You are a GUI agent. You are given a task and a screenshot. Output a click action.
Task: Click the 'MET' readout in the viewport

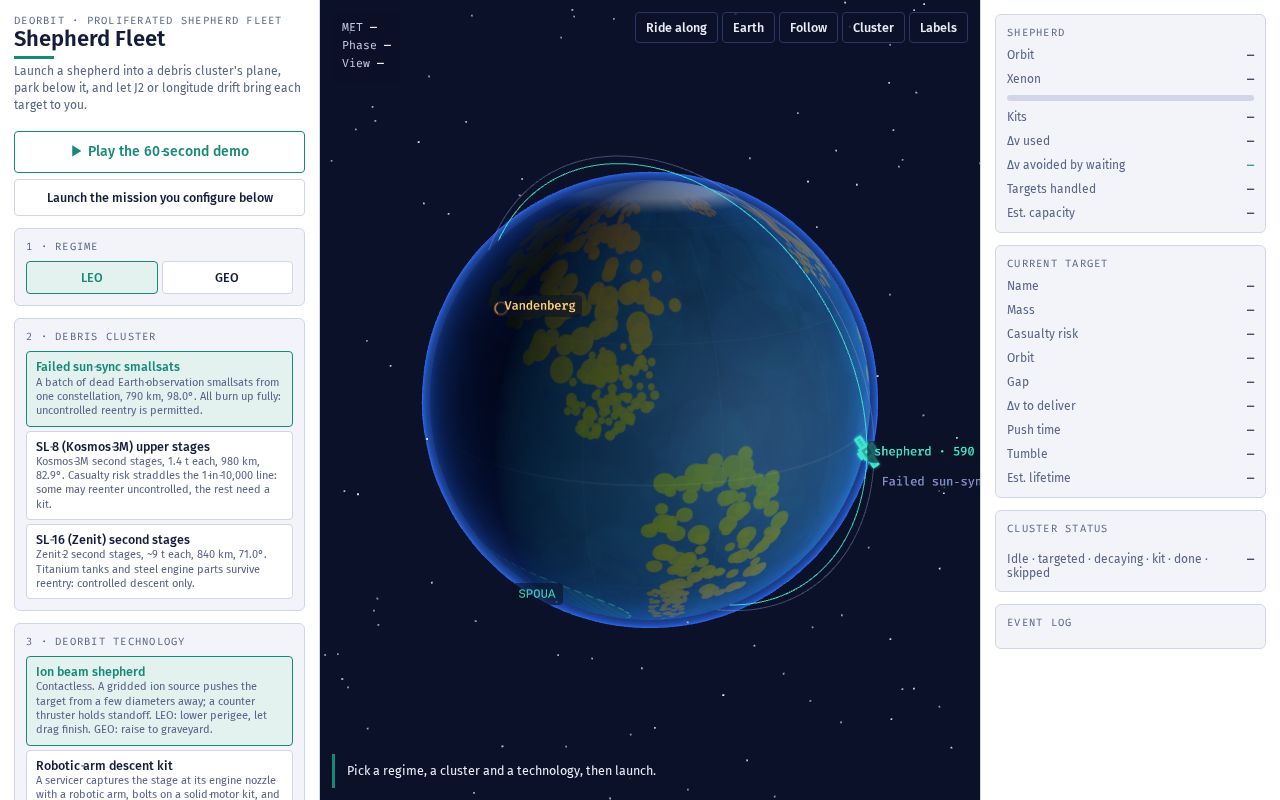coord(360,28)
